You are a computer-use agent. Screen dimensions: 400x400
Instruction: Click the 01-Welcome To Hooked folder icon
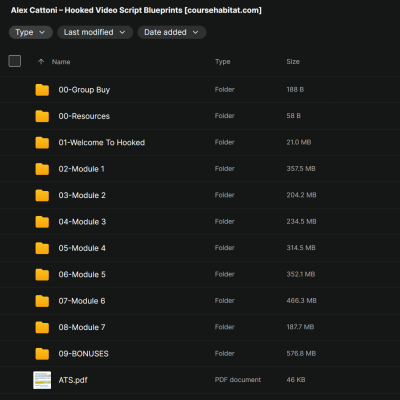42,143
